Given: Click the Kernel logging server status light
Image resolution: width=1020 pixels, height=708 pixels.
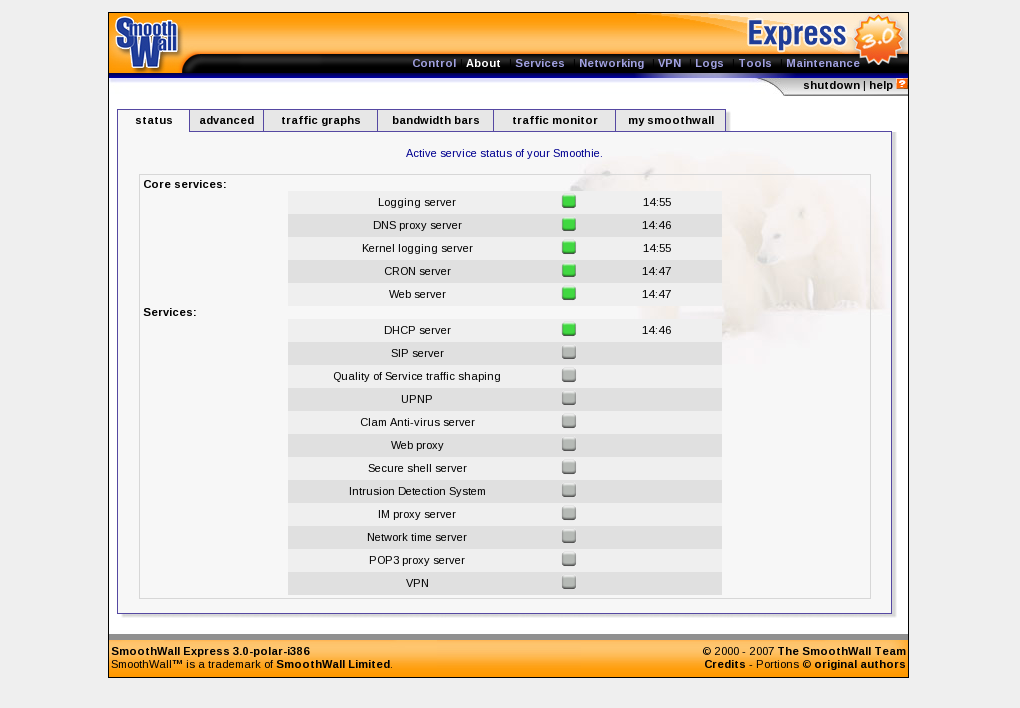Looking at the screenshot, I should point(569,248).
